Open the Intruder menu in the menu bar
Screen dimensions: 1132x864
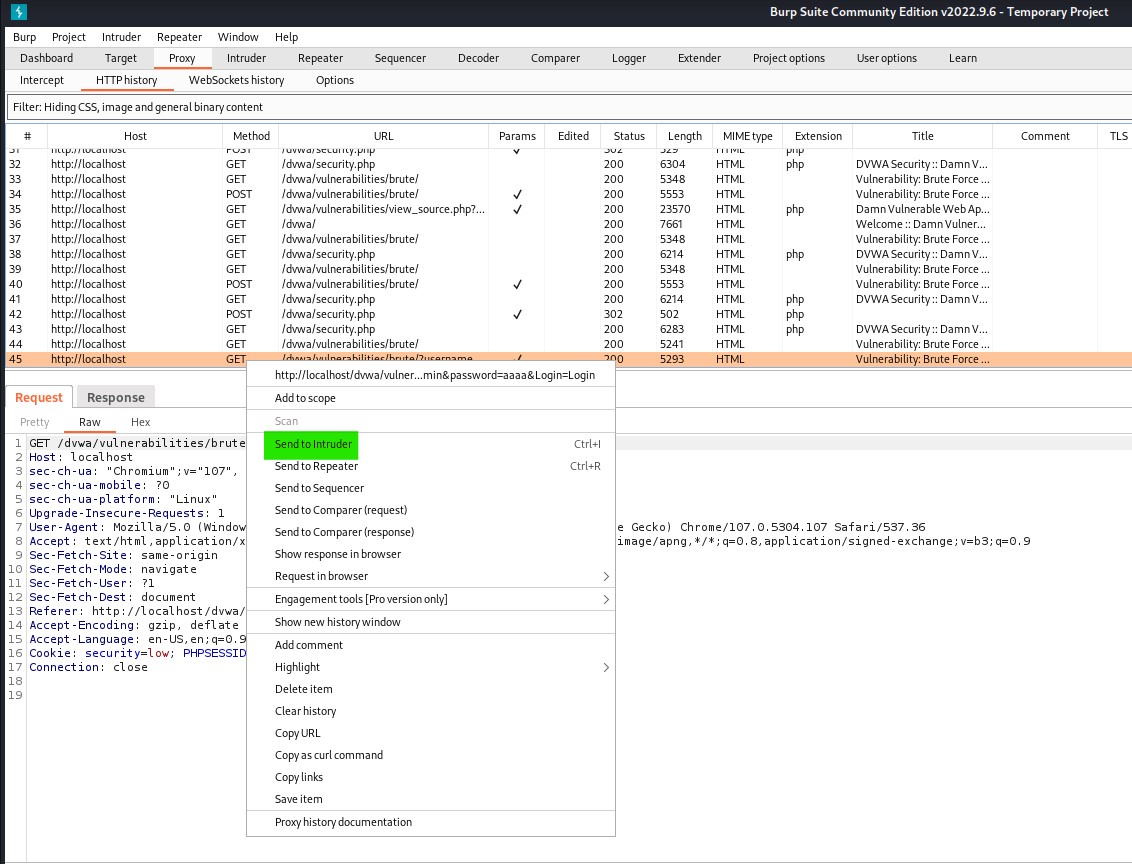[121, 37]
